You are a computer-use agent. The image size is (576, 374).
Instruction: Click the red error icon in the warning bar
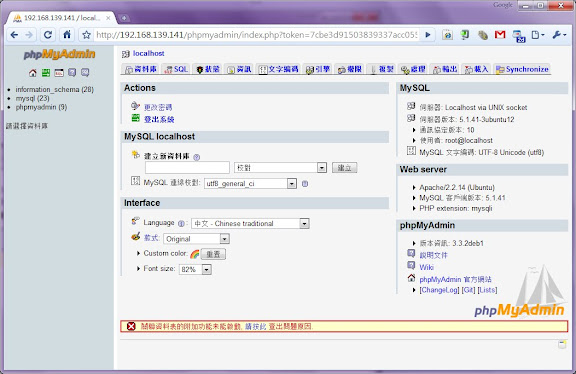tap(131, 326)
